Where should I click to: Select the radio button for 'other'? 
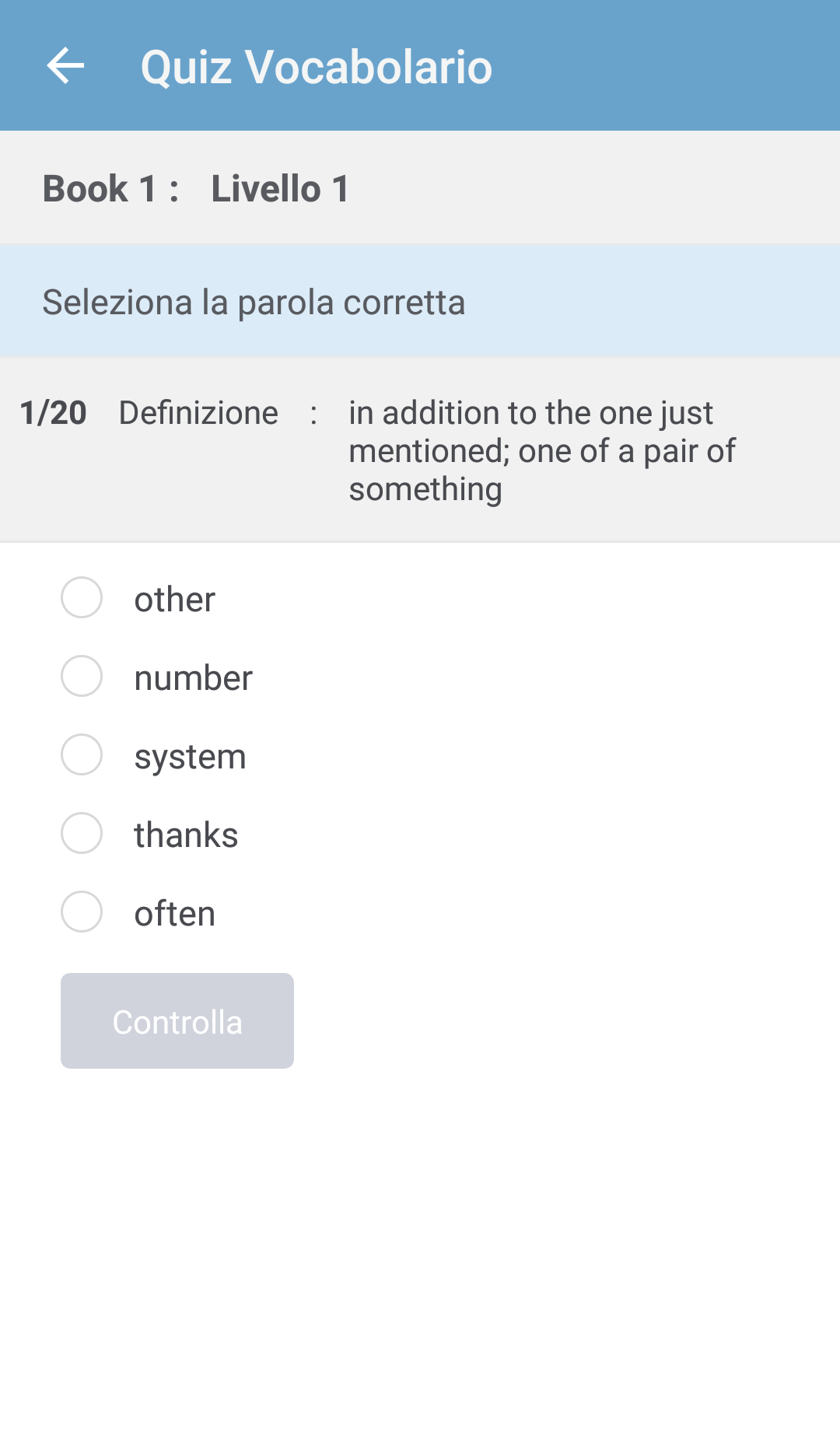[x=82, y=598]
